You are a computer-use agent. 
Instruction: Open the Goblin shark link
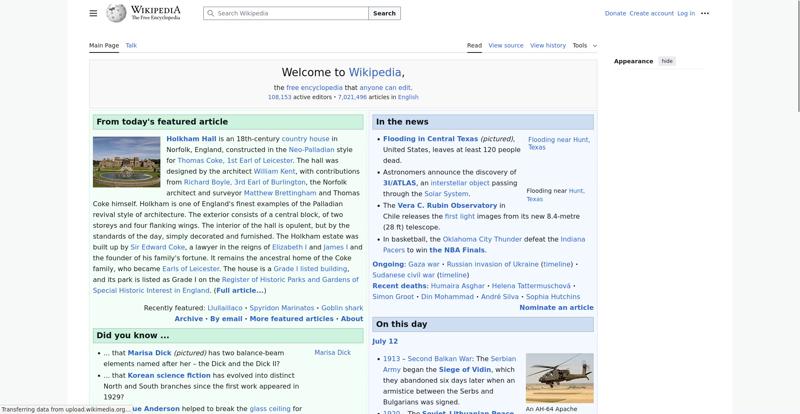pos(342,308)
